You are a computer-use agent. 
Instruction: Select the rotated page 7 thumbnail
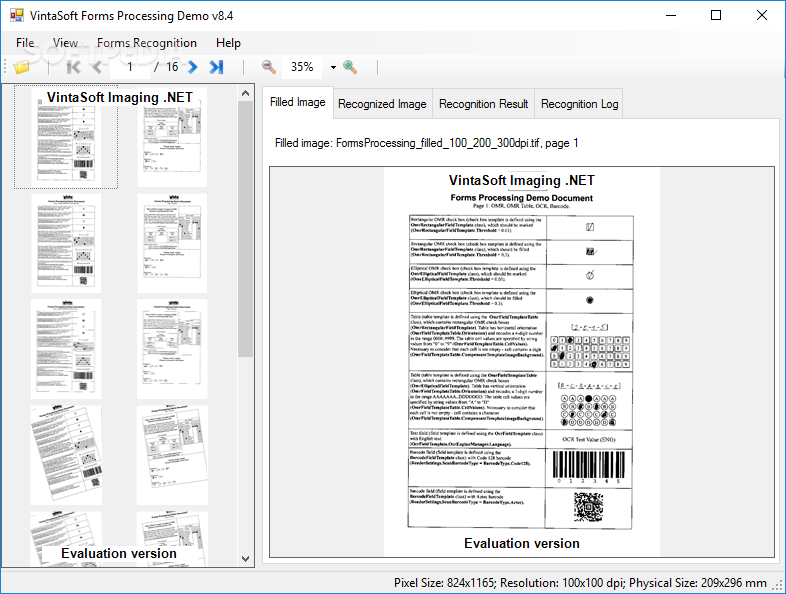point(66,455)
